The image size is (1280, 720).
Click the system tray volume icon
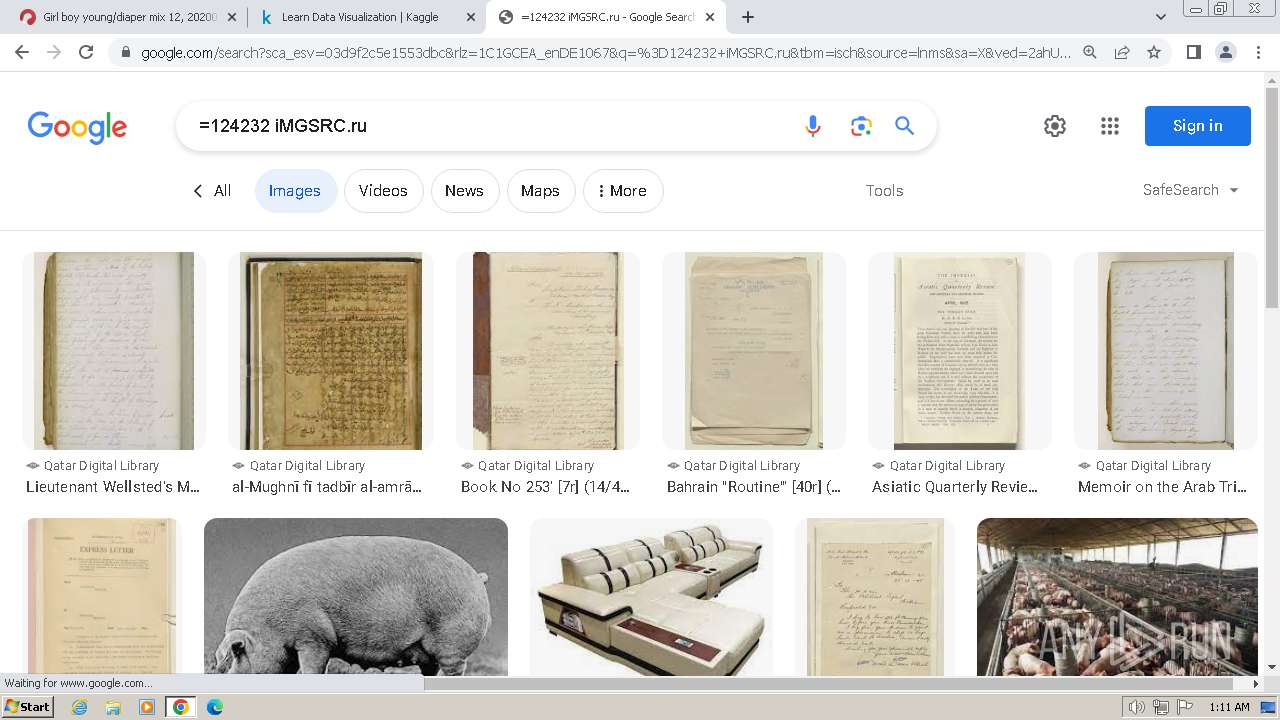click(x=1135, y=707)
